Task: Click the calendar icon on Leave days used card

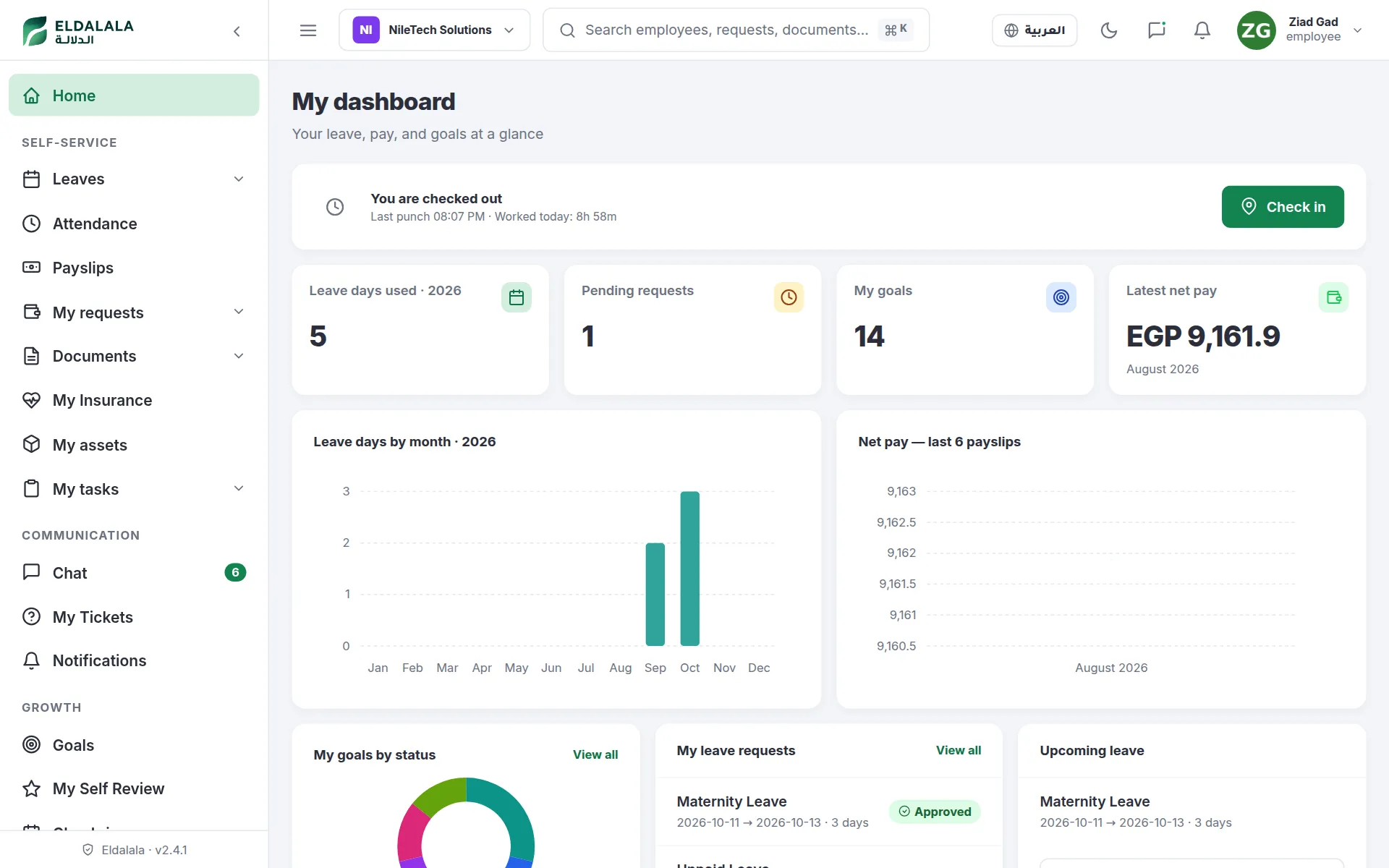Action: pyautogui.click(x=517, y=297)
